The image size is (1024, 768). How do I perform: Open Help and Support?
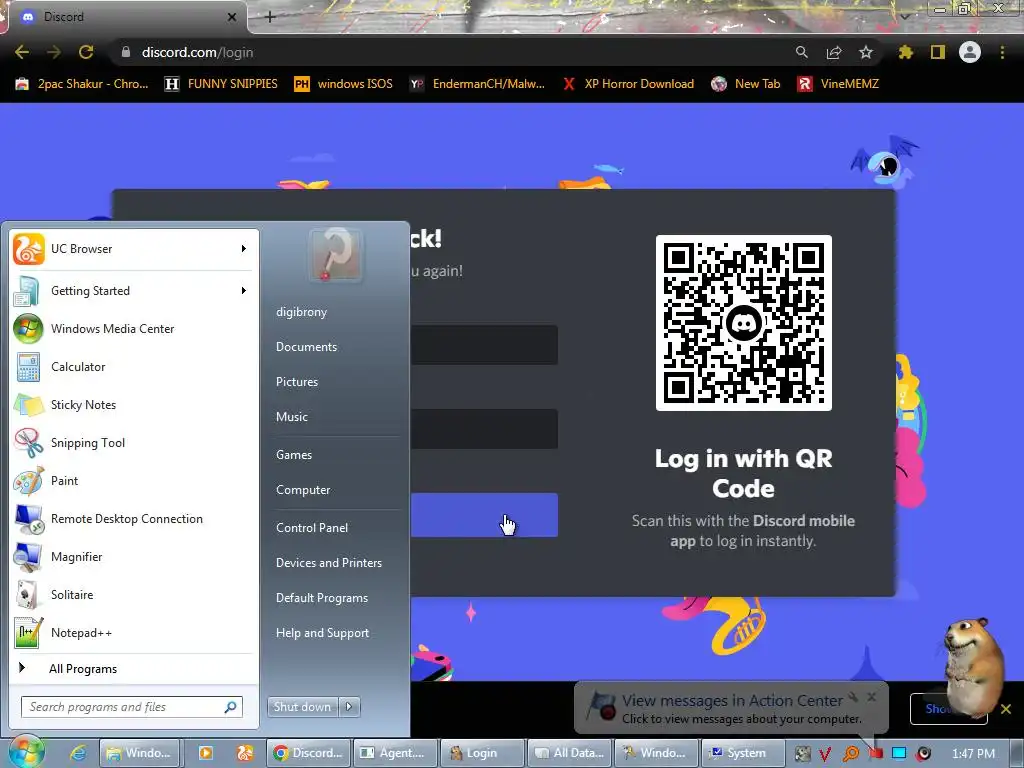(322, 633)
